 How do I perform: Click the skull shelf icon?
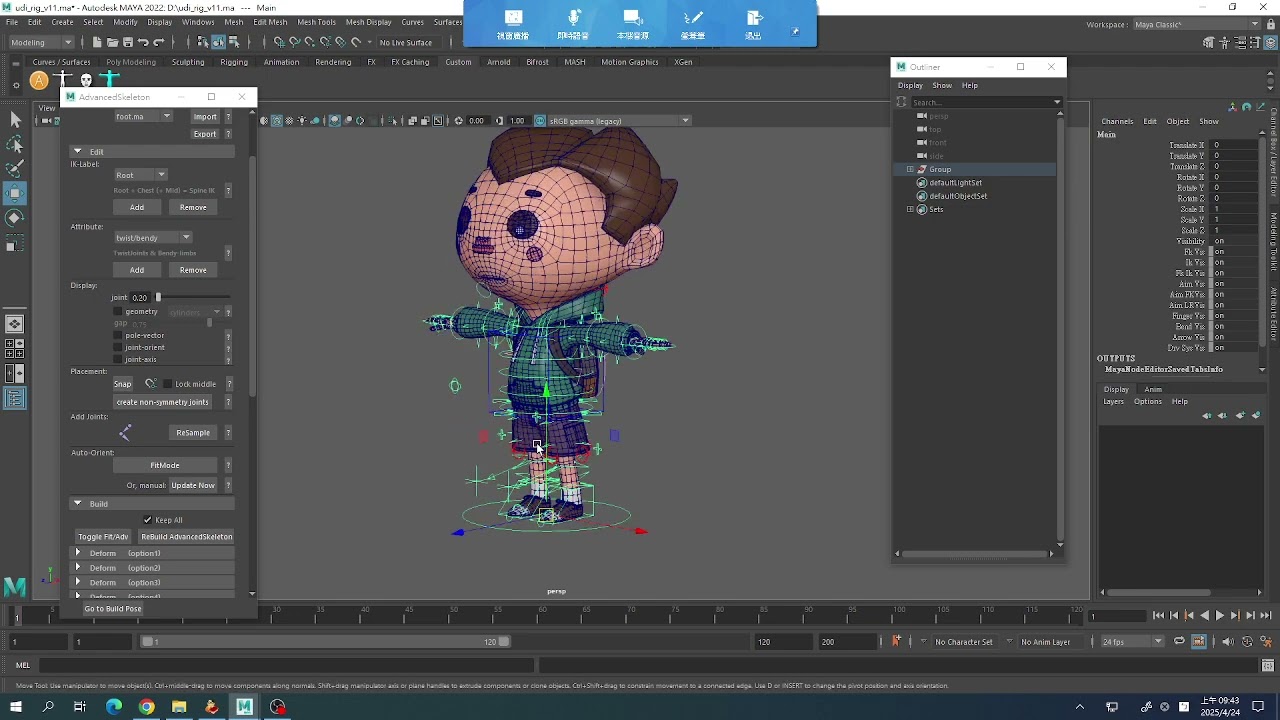(86, 81)
